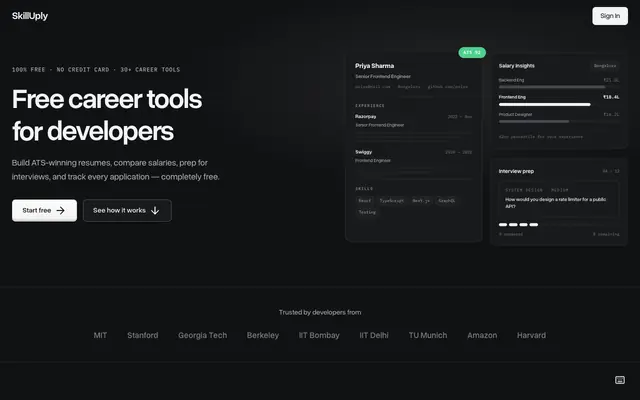Click the Next.js skill tag

pos(421,200)
